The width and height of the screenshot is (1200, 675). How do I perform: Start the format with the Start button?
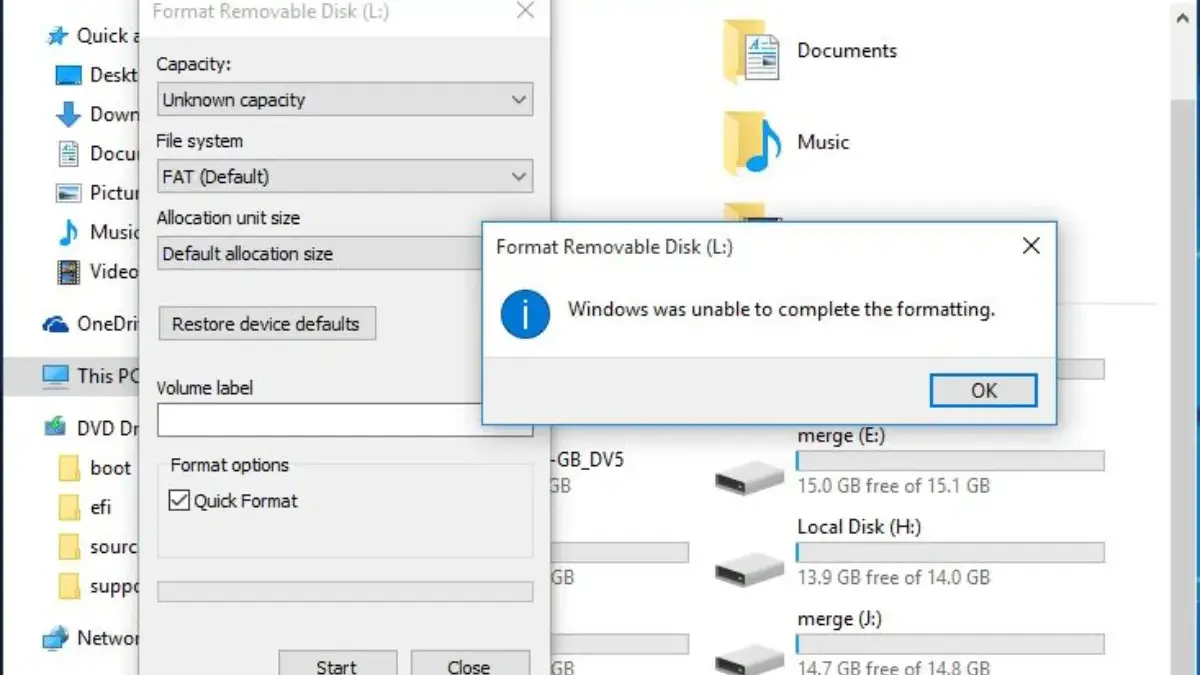[337, 665]
